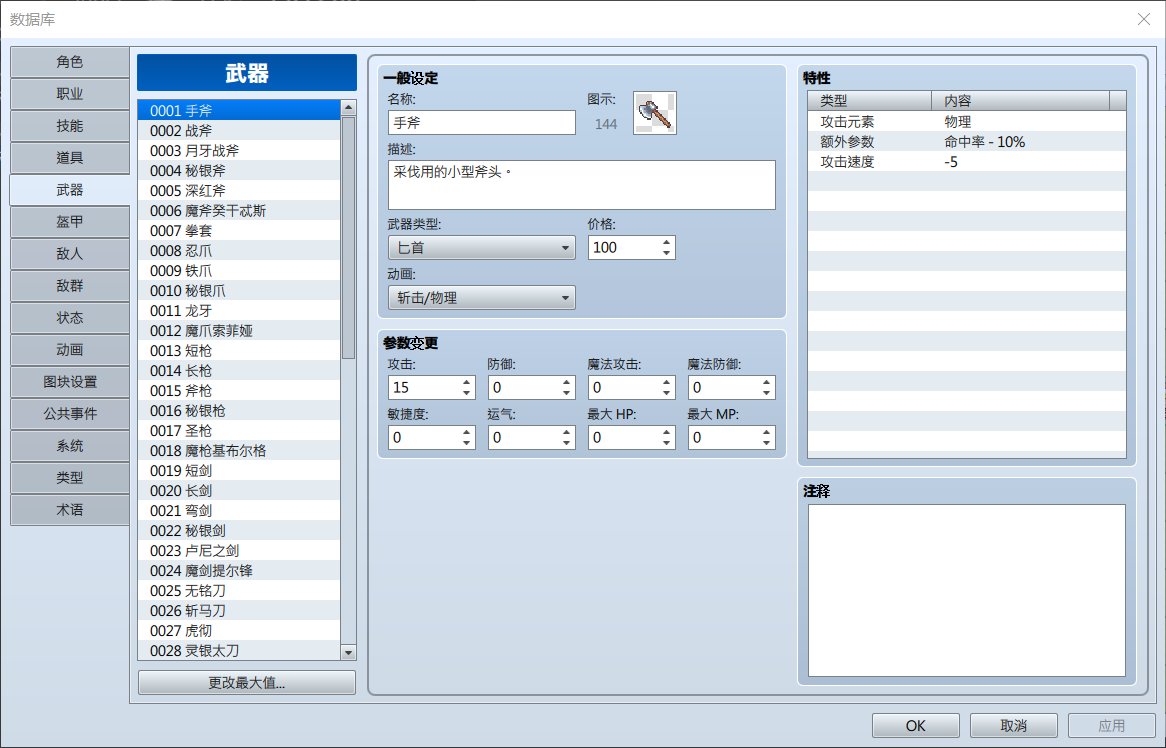This screenshot has height=748, width=1166.
Task: Increase the 运气 parameter value
Action: click(x=567, y=432)
